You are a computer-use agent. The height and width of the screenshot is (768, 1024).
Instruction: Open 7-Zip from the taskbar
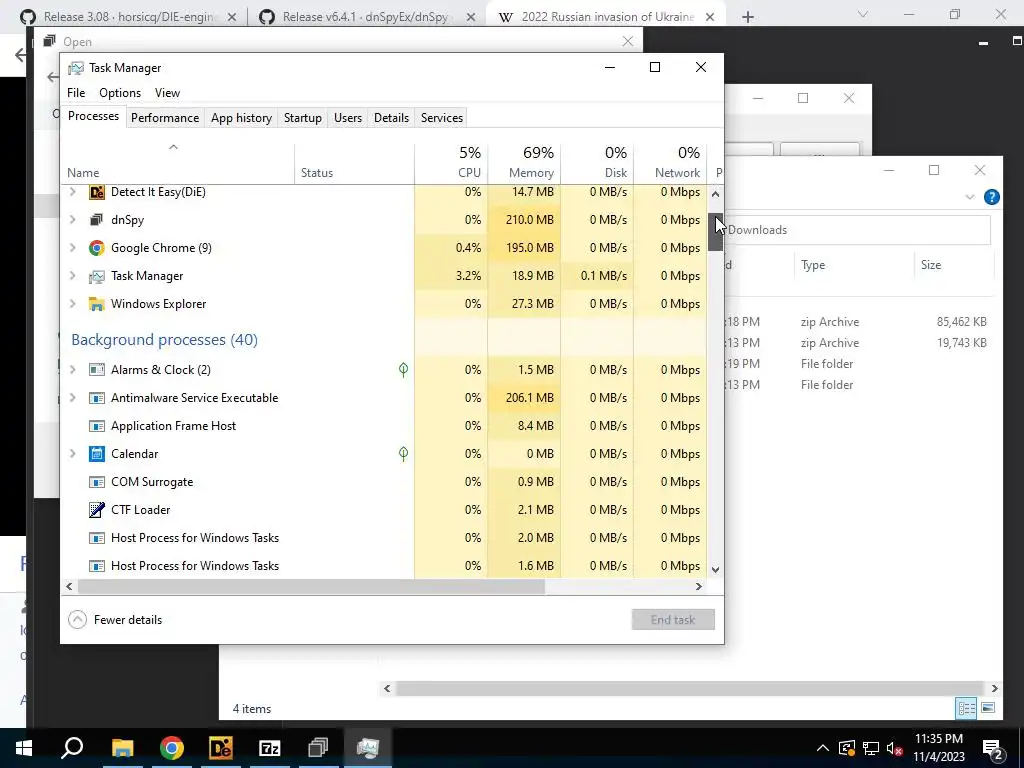270,748
